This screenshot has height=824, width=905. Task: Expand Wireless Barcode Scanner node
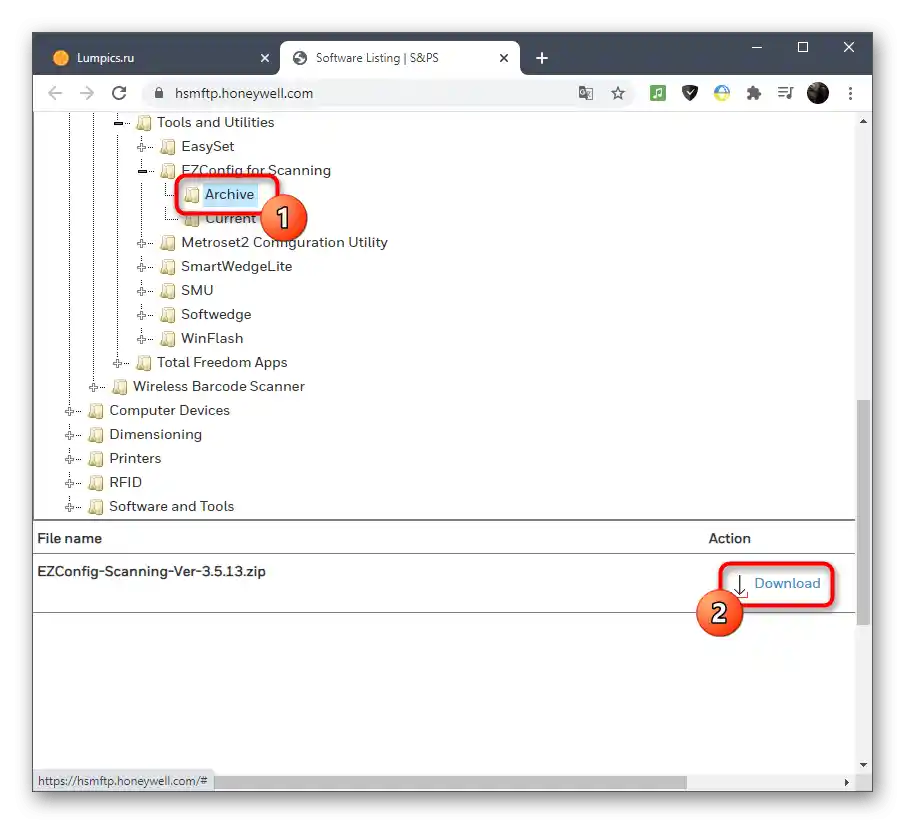(x=94, y=387)
